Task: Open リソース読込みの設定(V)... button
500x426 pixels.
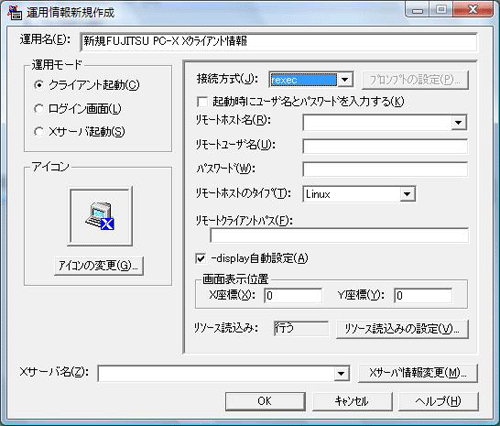Action: [x=402, y=329]
